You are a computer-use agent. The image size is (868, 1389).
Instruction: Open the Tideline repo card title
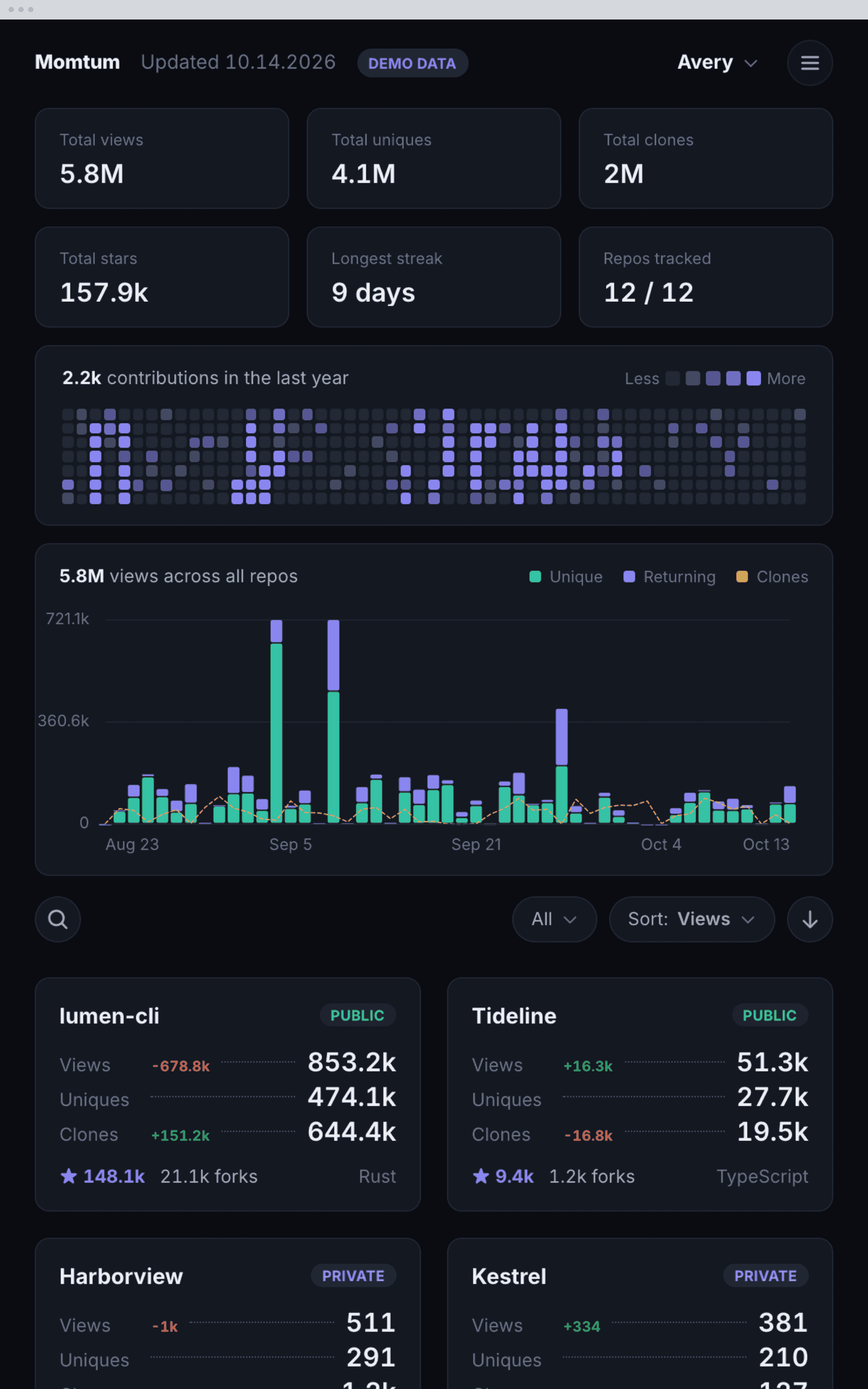[514, 1015]
